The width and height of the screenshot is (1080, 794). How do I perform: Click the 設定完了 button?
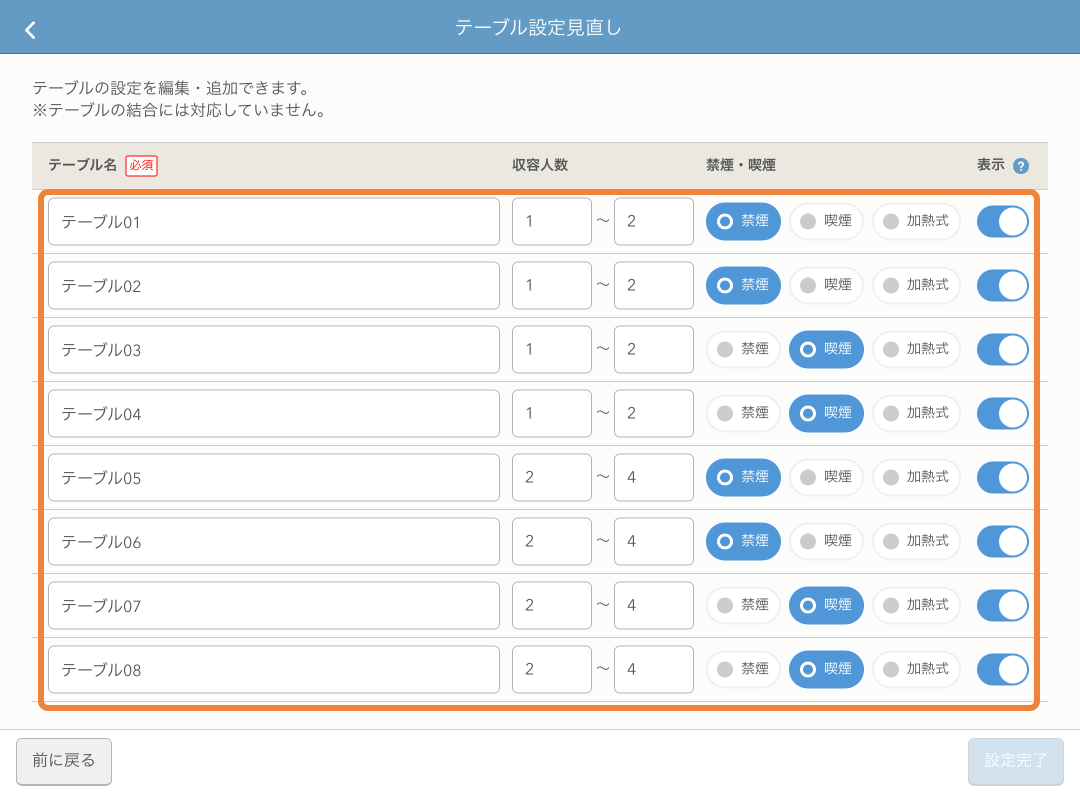(1015, 761)
